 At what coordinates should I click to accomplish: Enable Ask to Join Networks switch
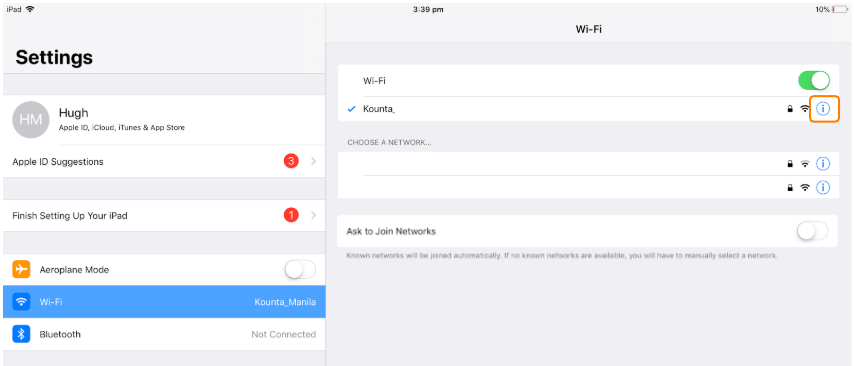click(813, 231)
